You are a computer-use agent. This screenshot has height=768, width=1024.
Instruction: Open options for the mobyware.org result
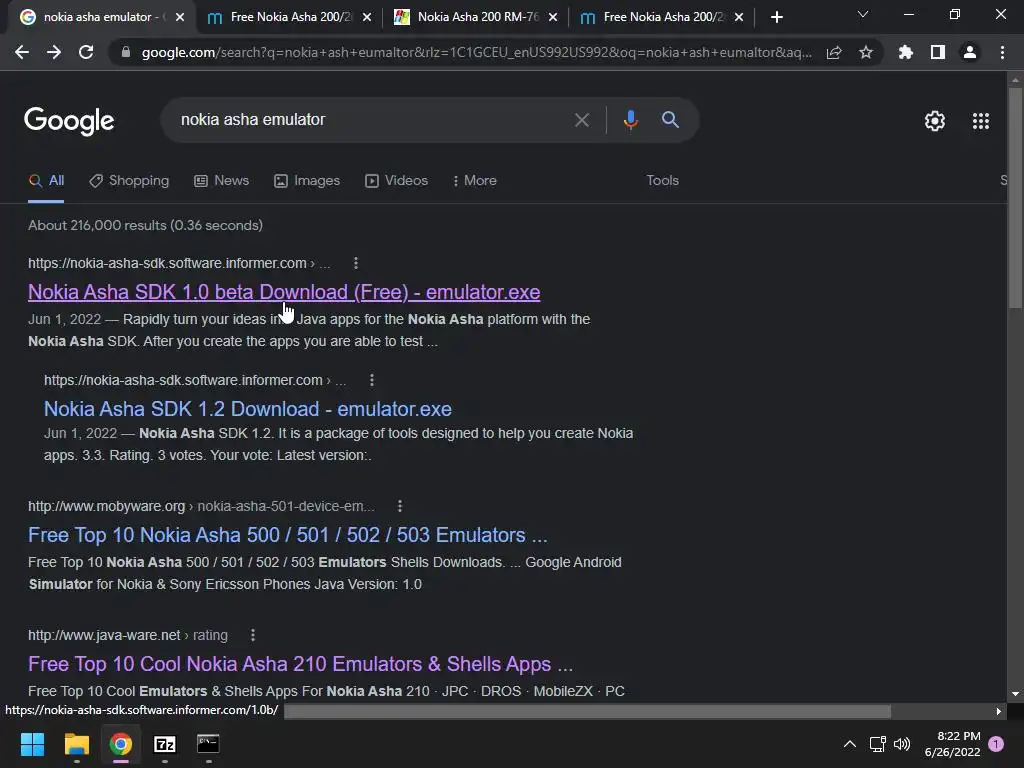point(400,506)
